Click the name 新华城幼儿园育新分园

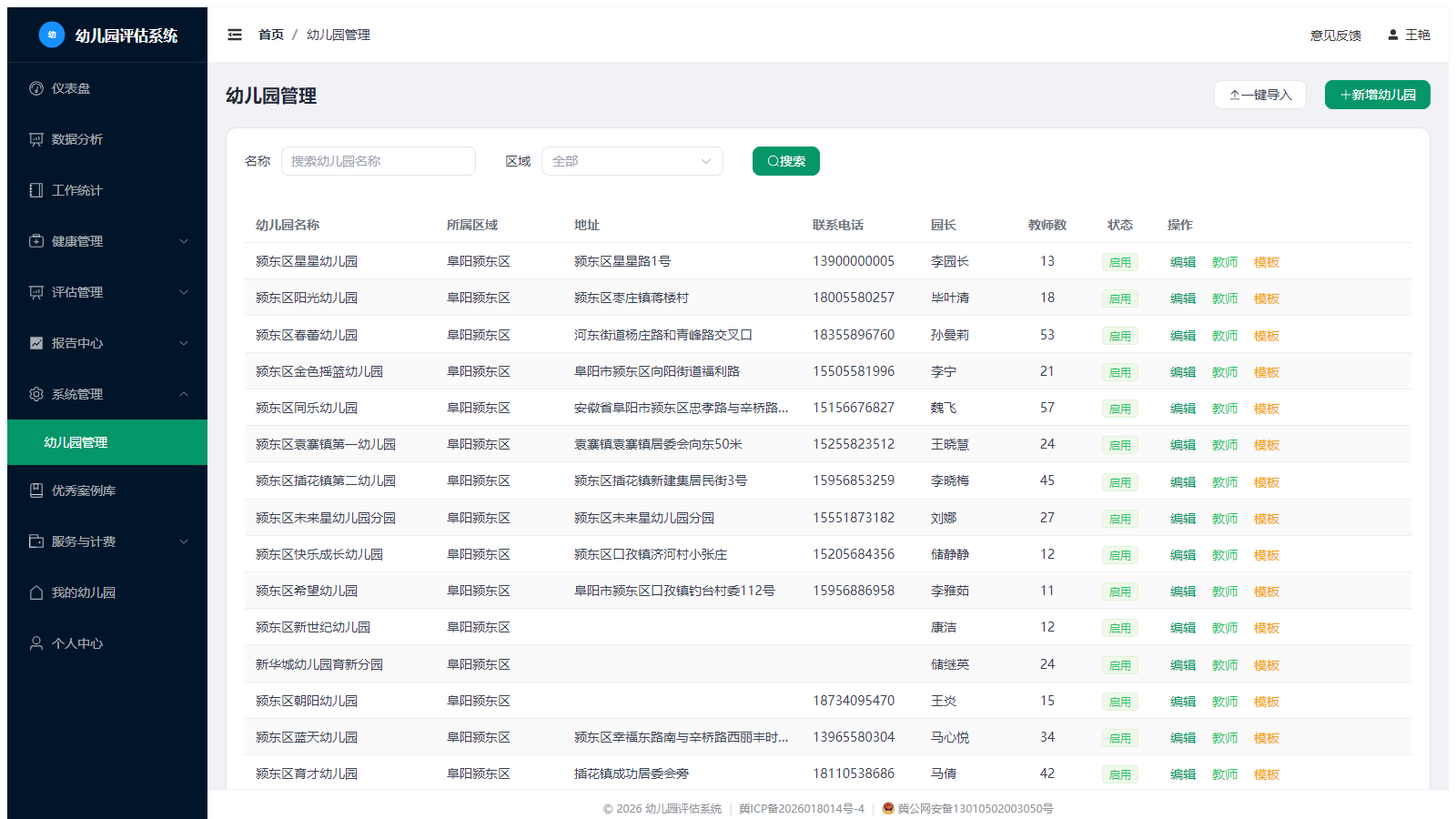(x=319, y=664)
